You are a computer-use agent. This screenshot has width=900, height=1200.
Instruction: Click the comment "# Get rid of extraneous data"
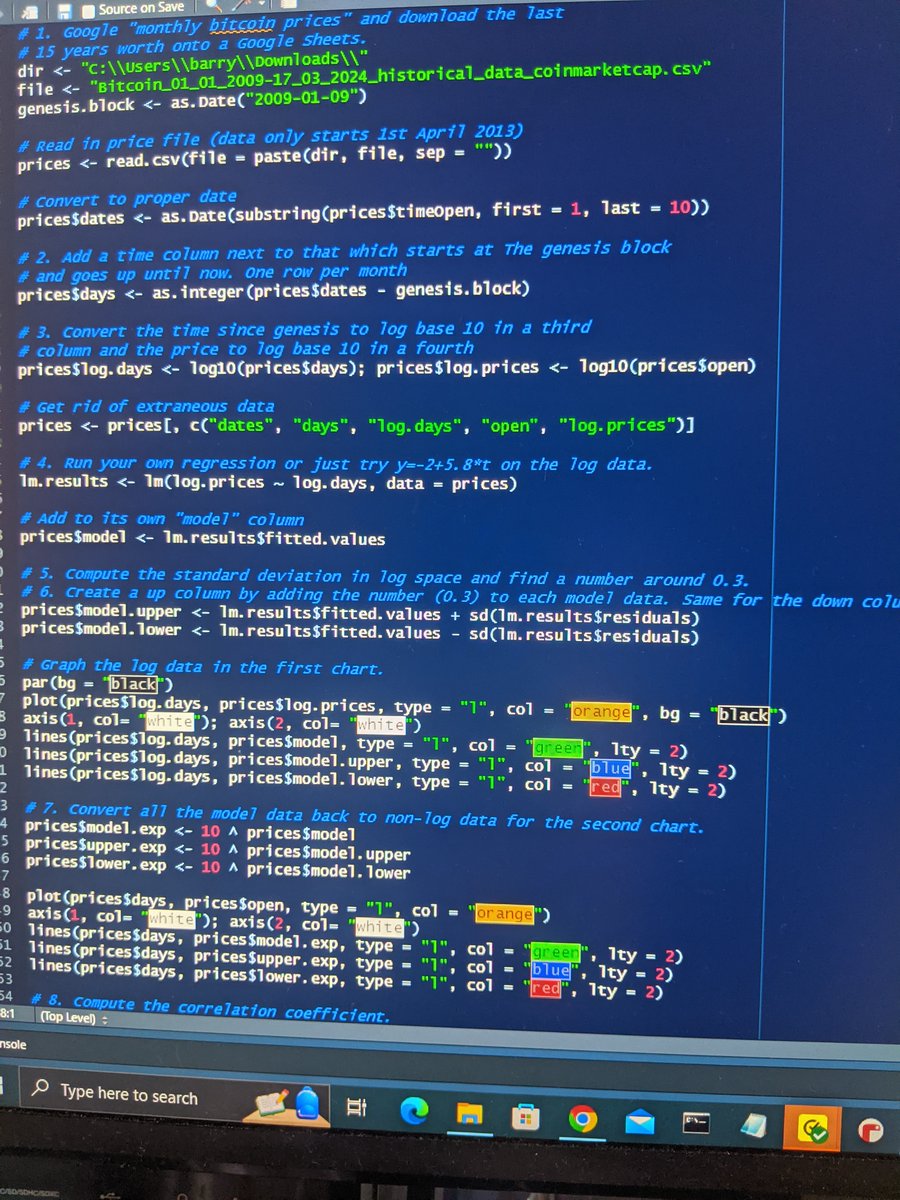(x=146, y=406)
